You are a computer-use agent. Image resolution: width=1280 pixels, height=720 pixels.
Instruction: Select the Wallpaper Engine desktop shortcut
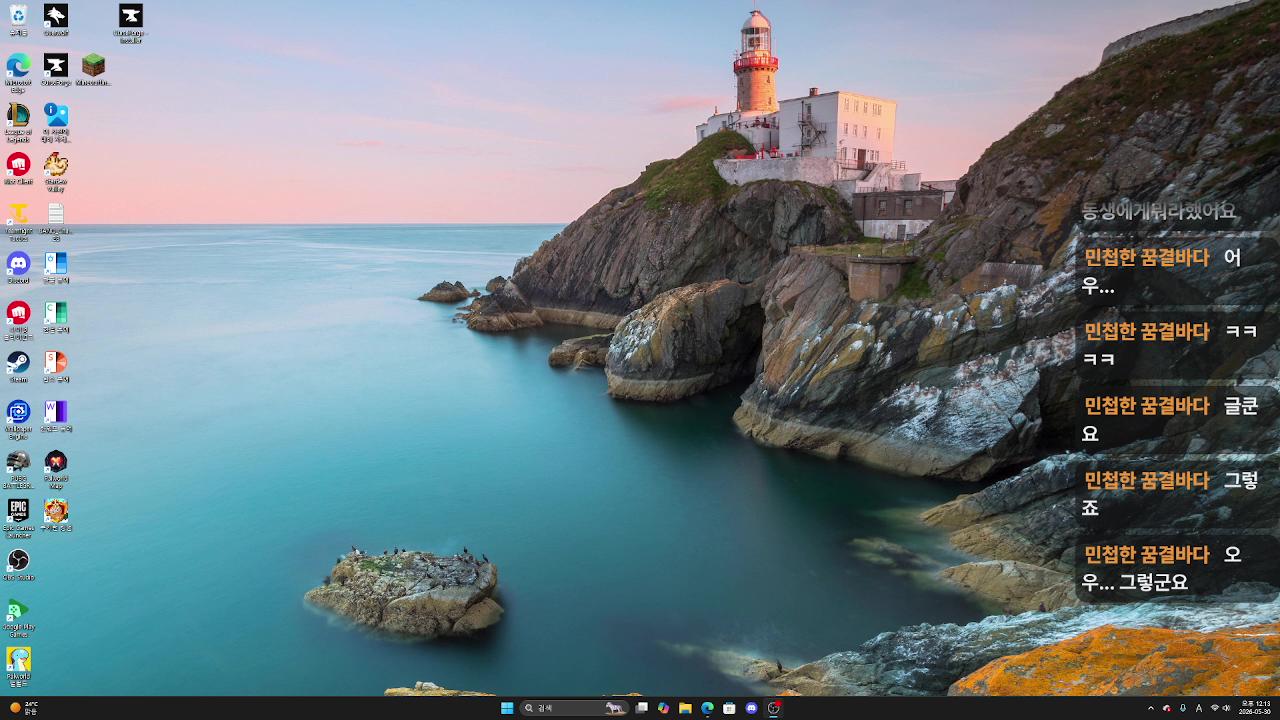[18, 419]
